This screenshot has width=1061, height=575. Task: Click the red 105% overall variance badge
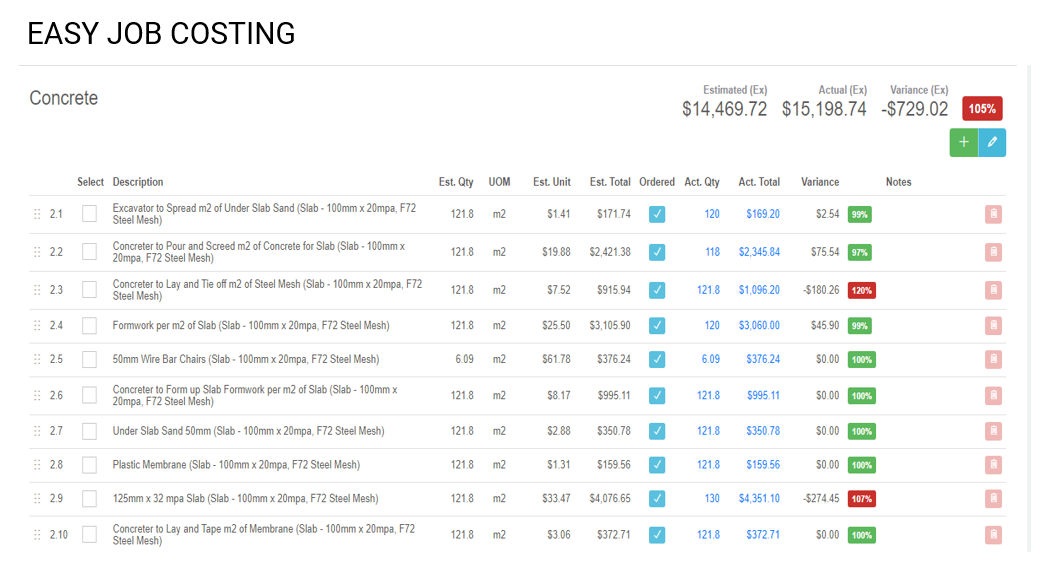(x=983, y=109)
